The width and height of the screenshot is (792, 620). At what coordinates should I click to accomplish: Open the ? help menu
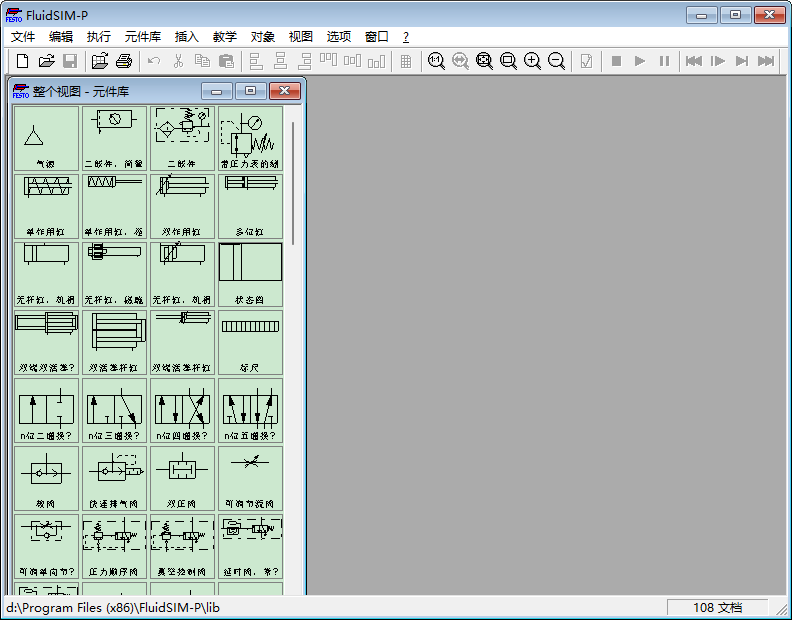click(406, 37)
